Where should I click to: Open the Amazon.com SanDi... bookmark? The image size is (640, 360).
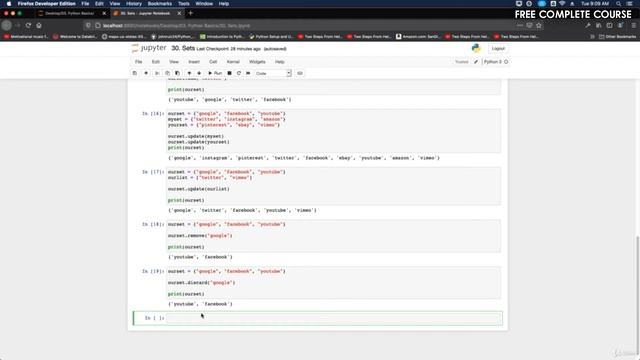(x=418, y=36)
